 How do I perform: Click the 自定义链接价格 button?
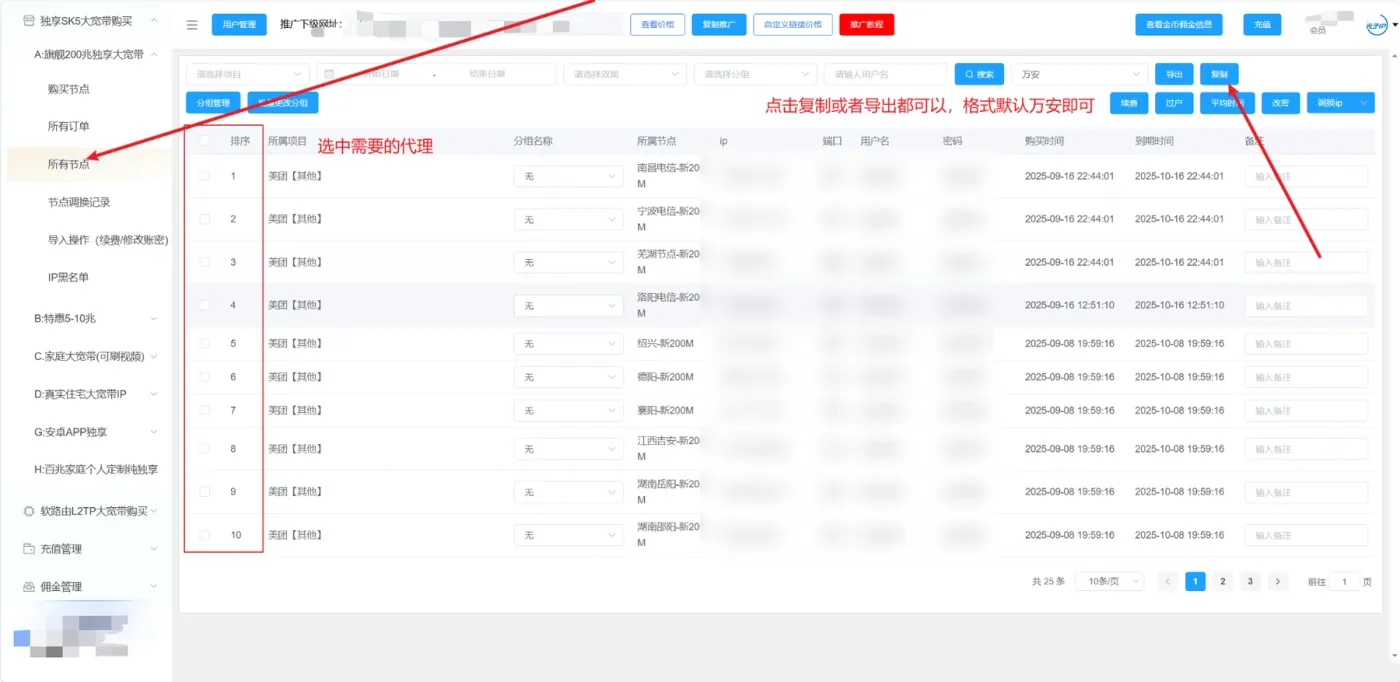(x=793, y=25)
